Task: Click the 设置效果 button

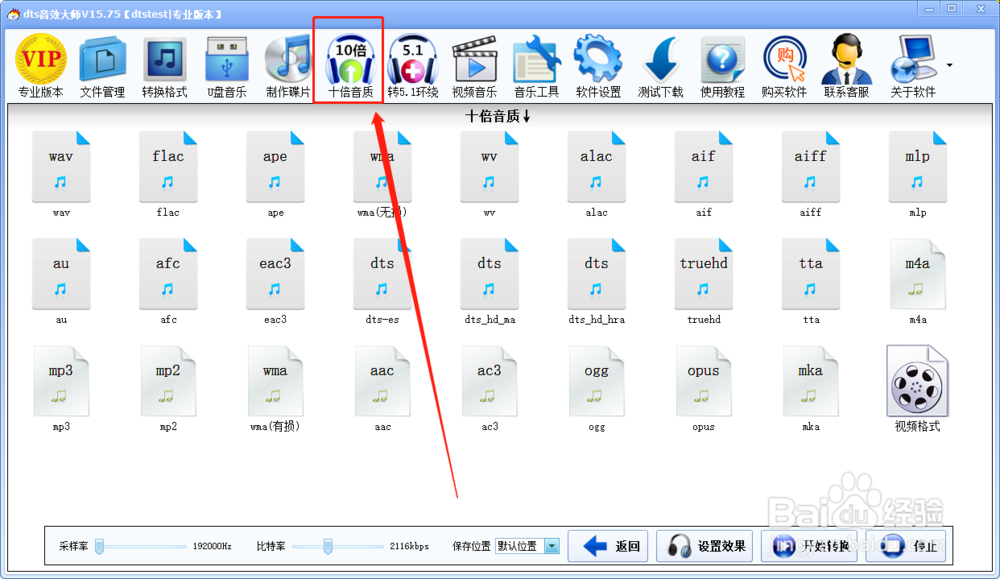Action: point(705,546)
